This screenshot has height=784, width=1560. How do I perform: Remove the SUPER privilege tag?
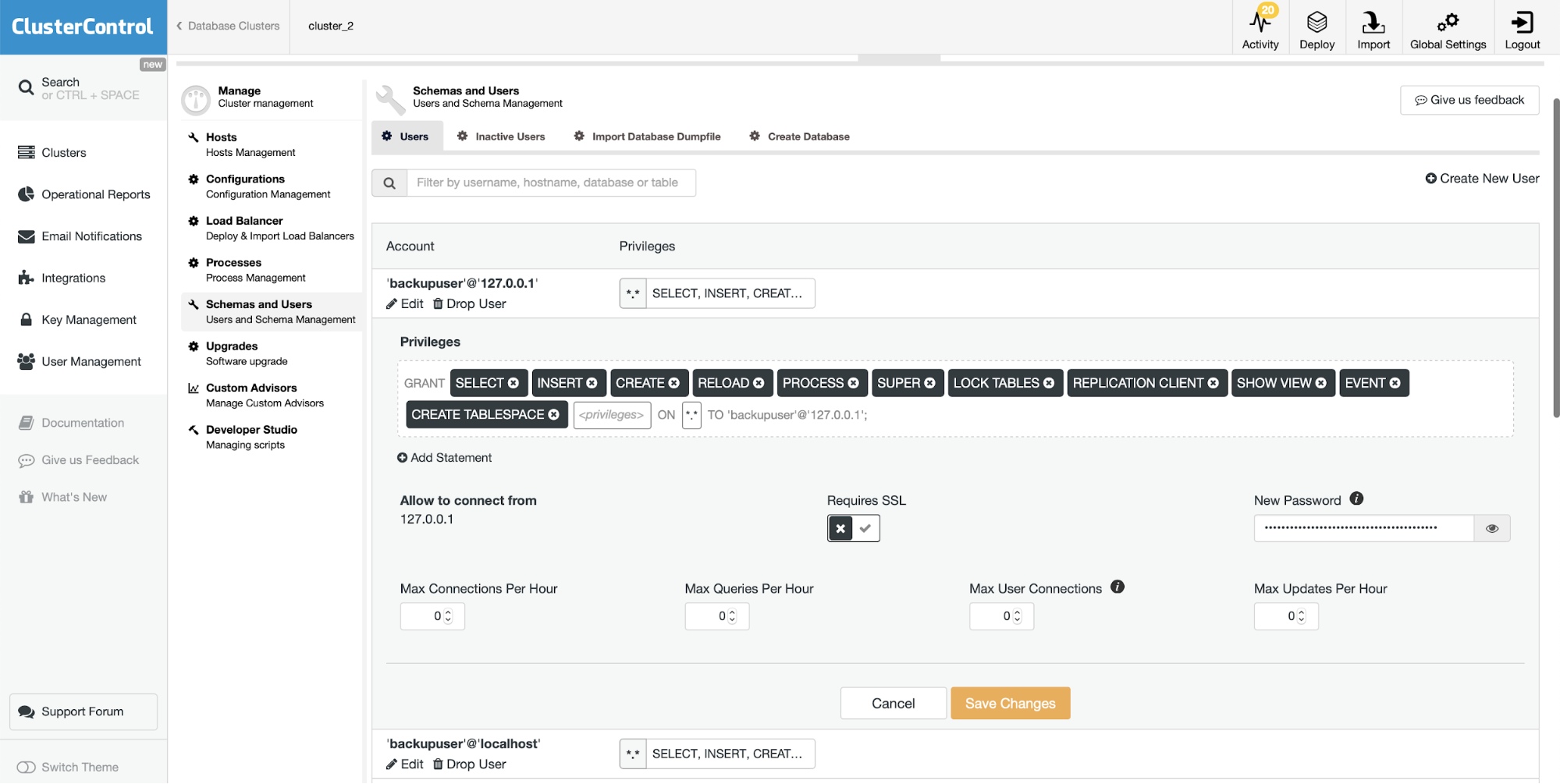[929, 383]
